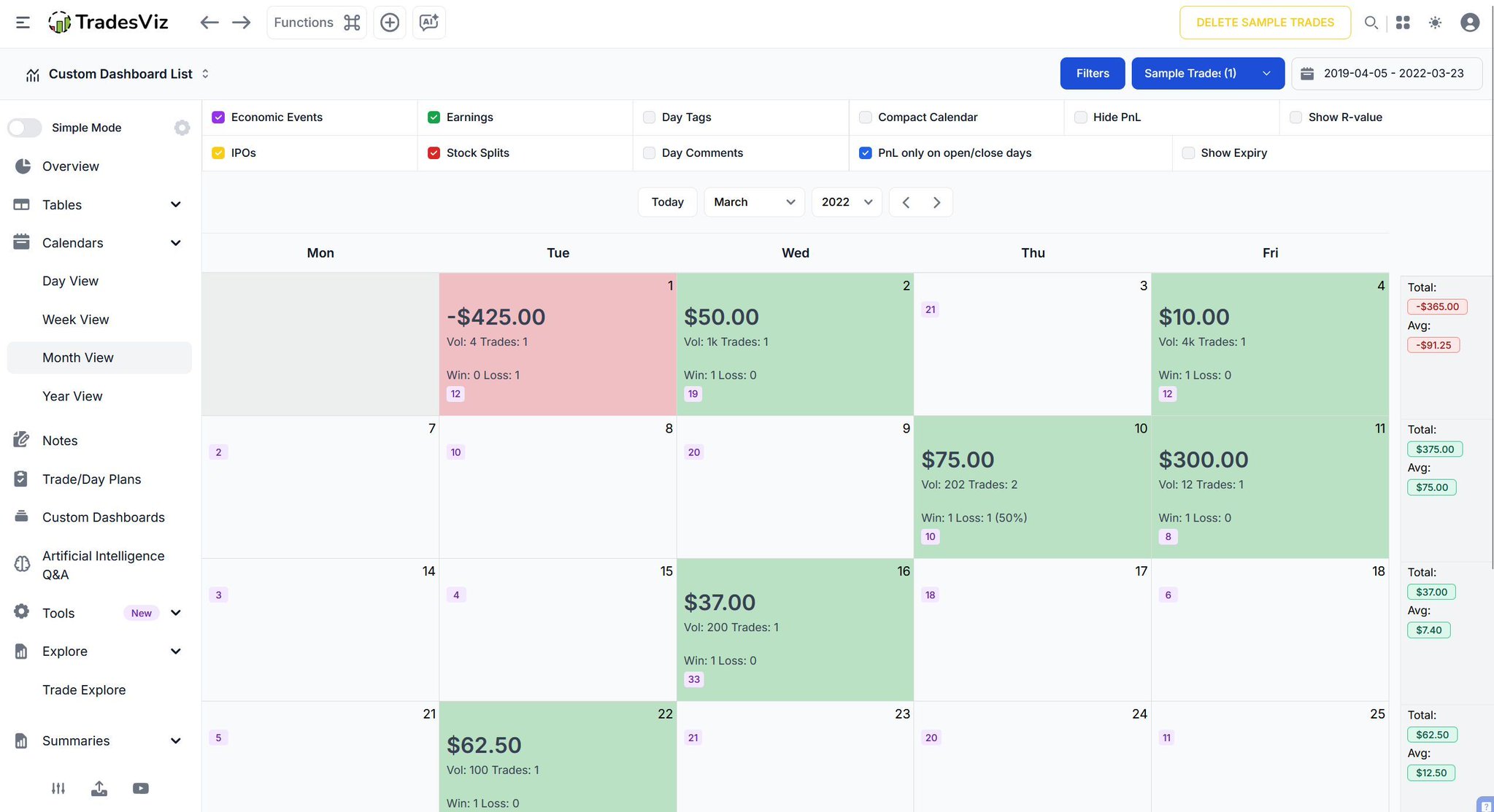Open user account profile icon
The image size is (1494, 812).
click(1470, 23)
